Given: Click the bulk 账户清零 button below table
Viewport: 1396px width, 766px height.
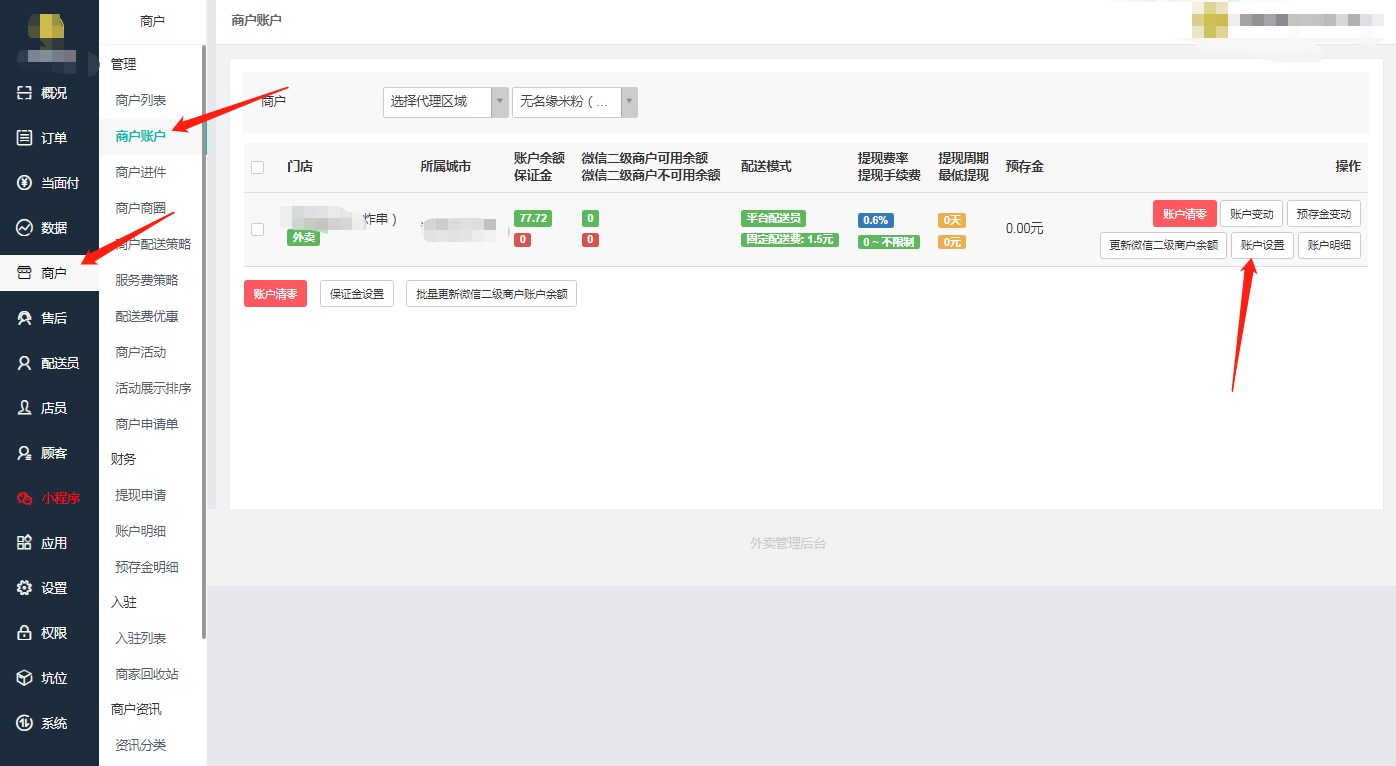Looking at the screenshot, I should click(x=275, y=294).
